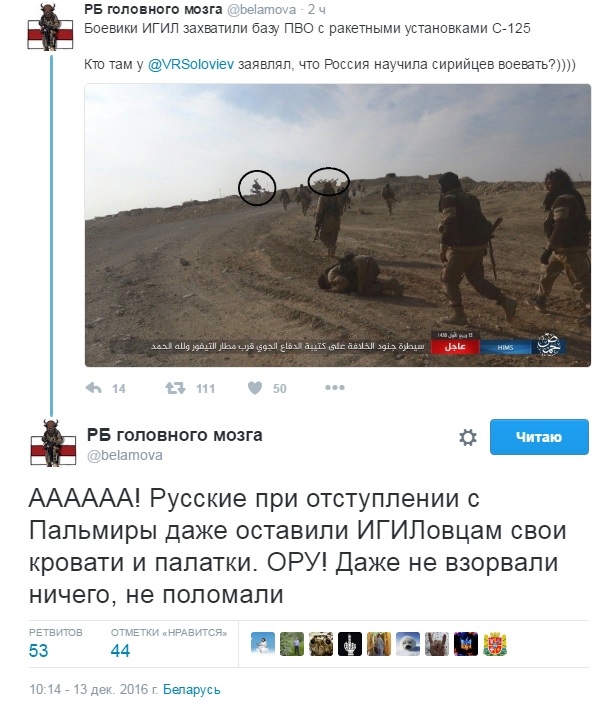Open the seal pup avatar profile

point(408,643)
